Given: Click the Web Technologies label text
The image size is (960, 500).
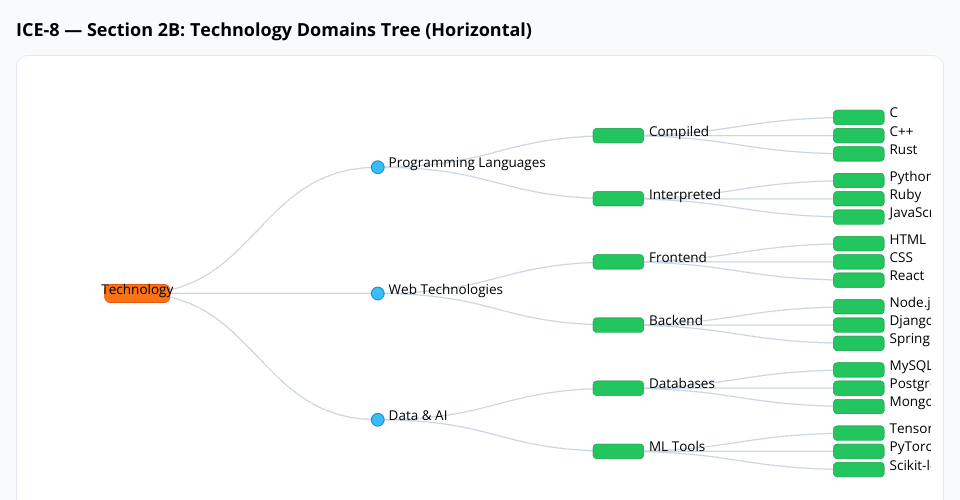Looking at the screenshot, I should point(445,289).
